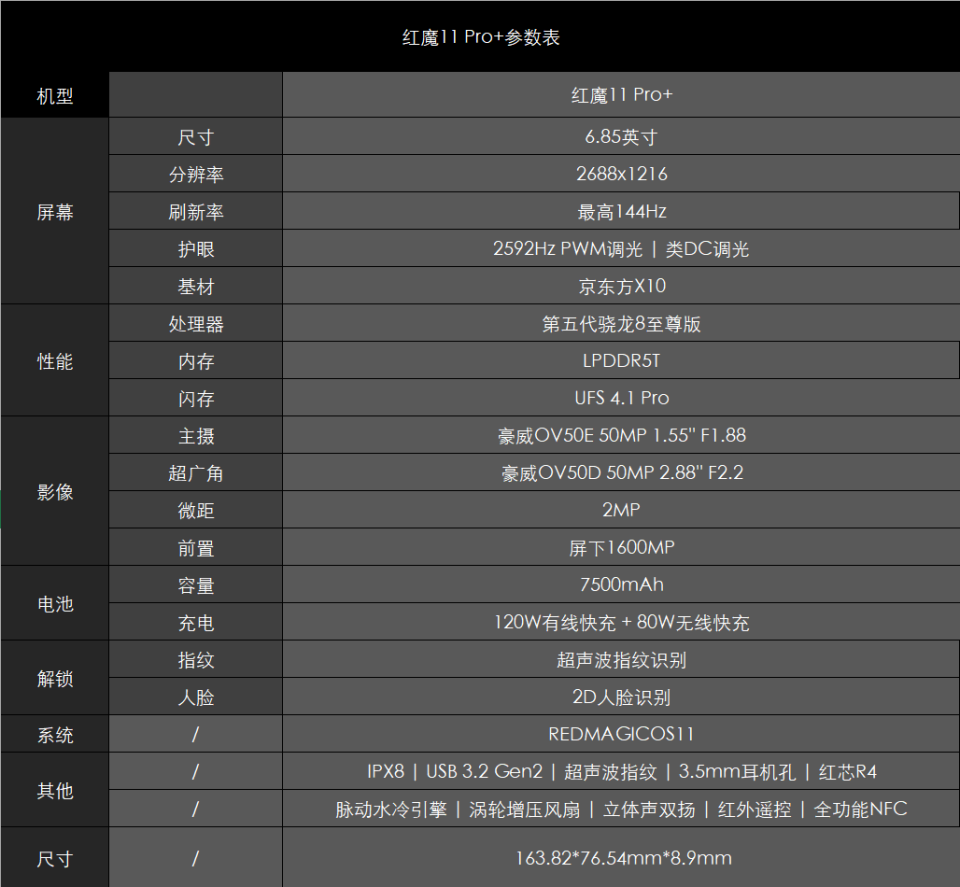Select the 性能 category cell
The height and width of the screenshot is (887, 960).
tap(55, 361)
